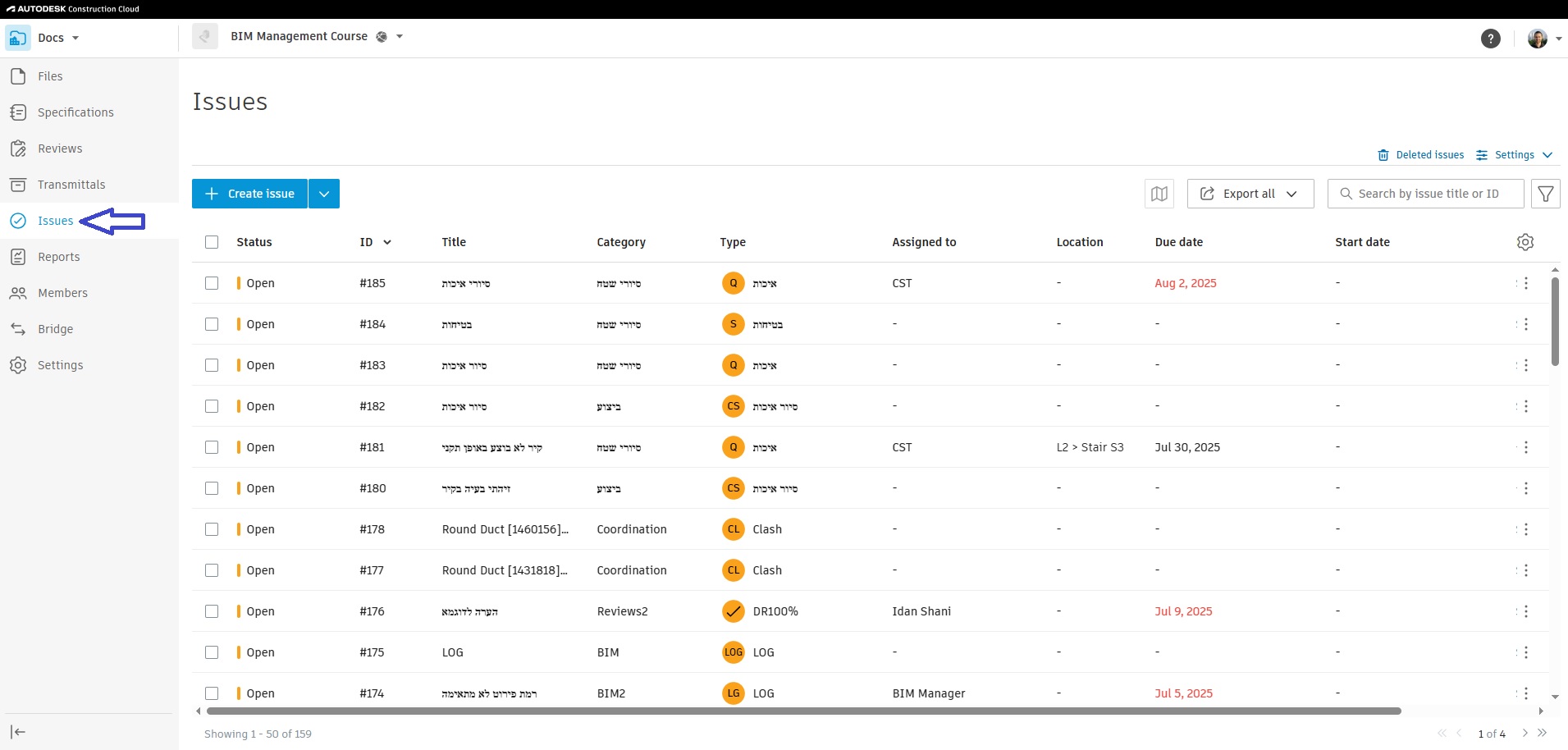Viewport: 1568px width, 750px height.
Task: Check the box for issue #175
Action: click(212, 652)
